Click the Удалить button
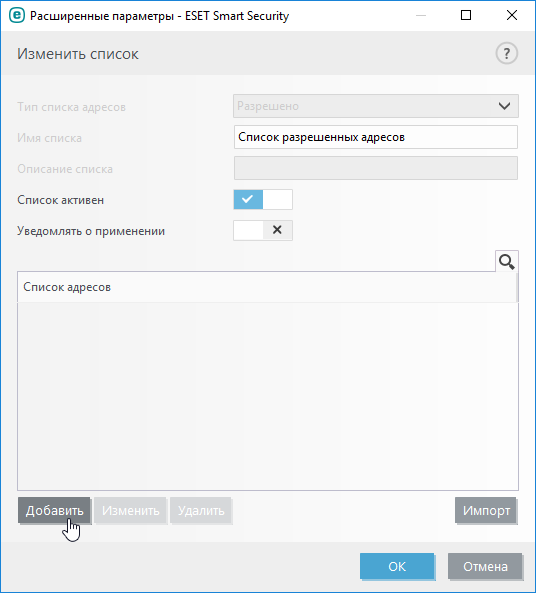The image size is (536, 593). [201, 511]
